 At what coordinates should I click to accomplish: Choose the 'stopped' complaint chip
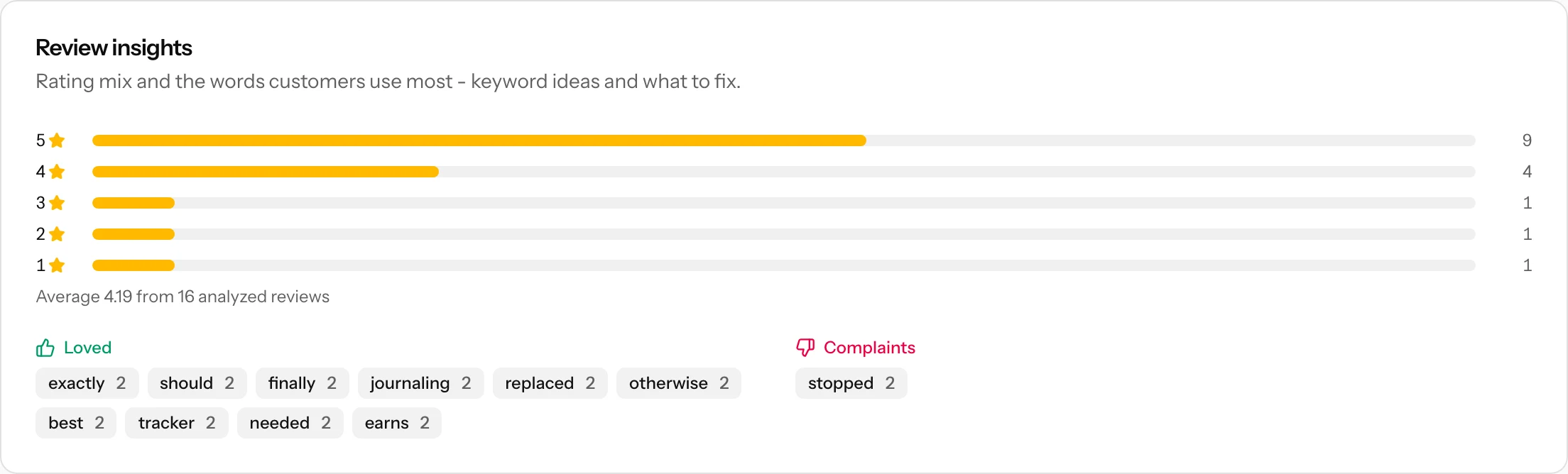[x=851, y=383]
